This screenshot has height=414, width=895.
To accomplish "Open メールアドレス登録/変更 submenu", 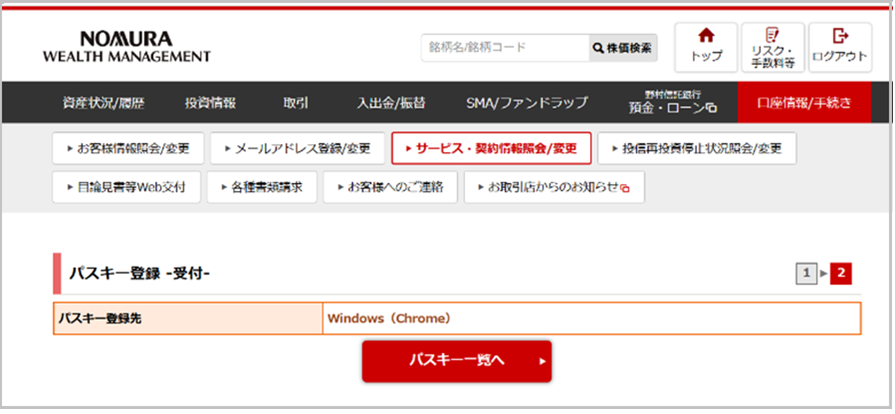I will coord(295,148).
